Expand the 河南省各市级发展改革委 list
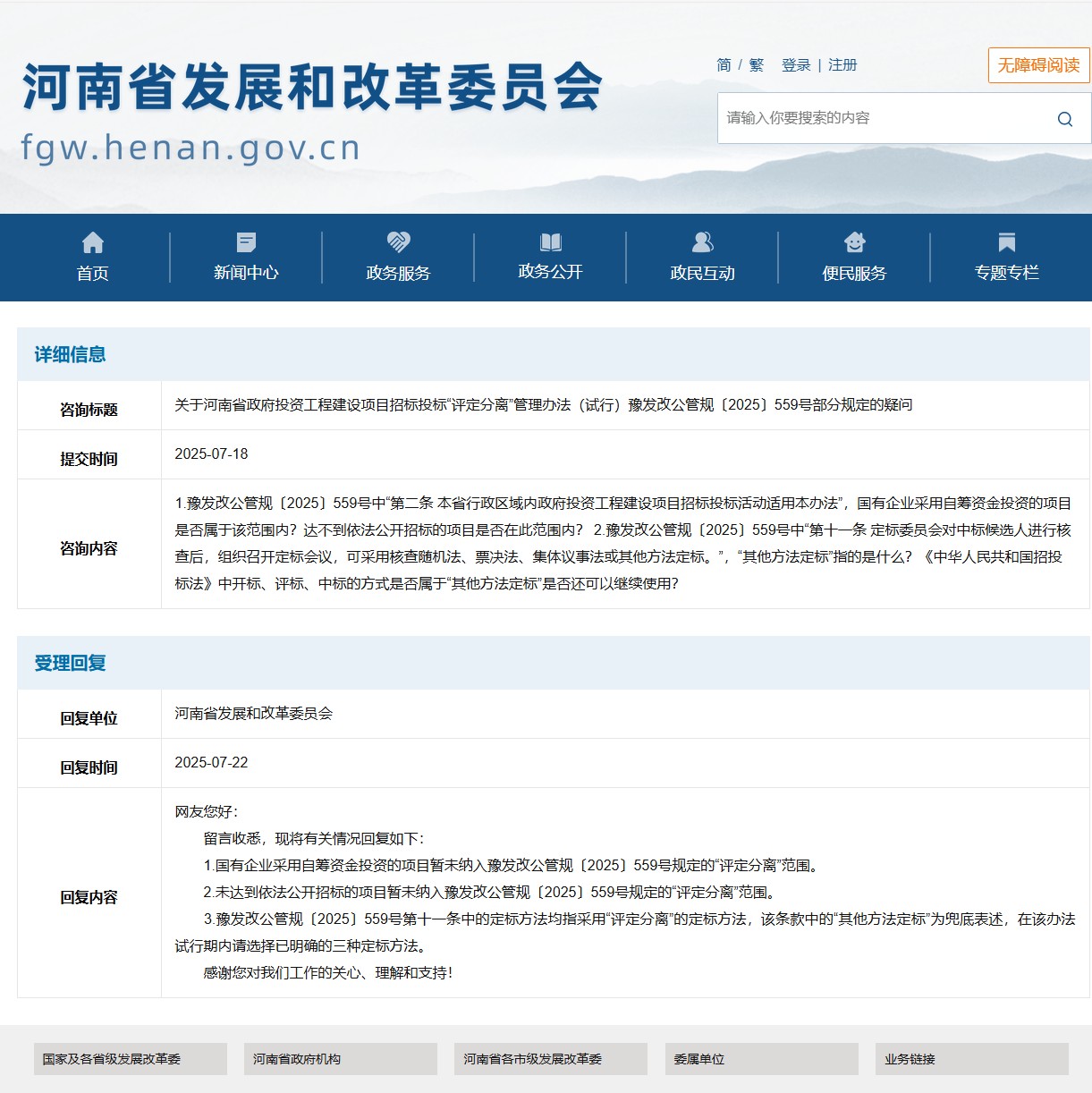 click(551, 1059)
